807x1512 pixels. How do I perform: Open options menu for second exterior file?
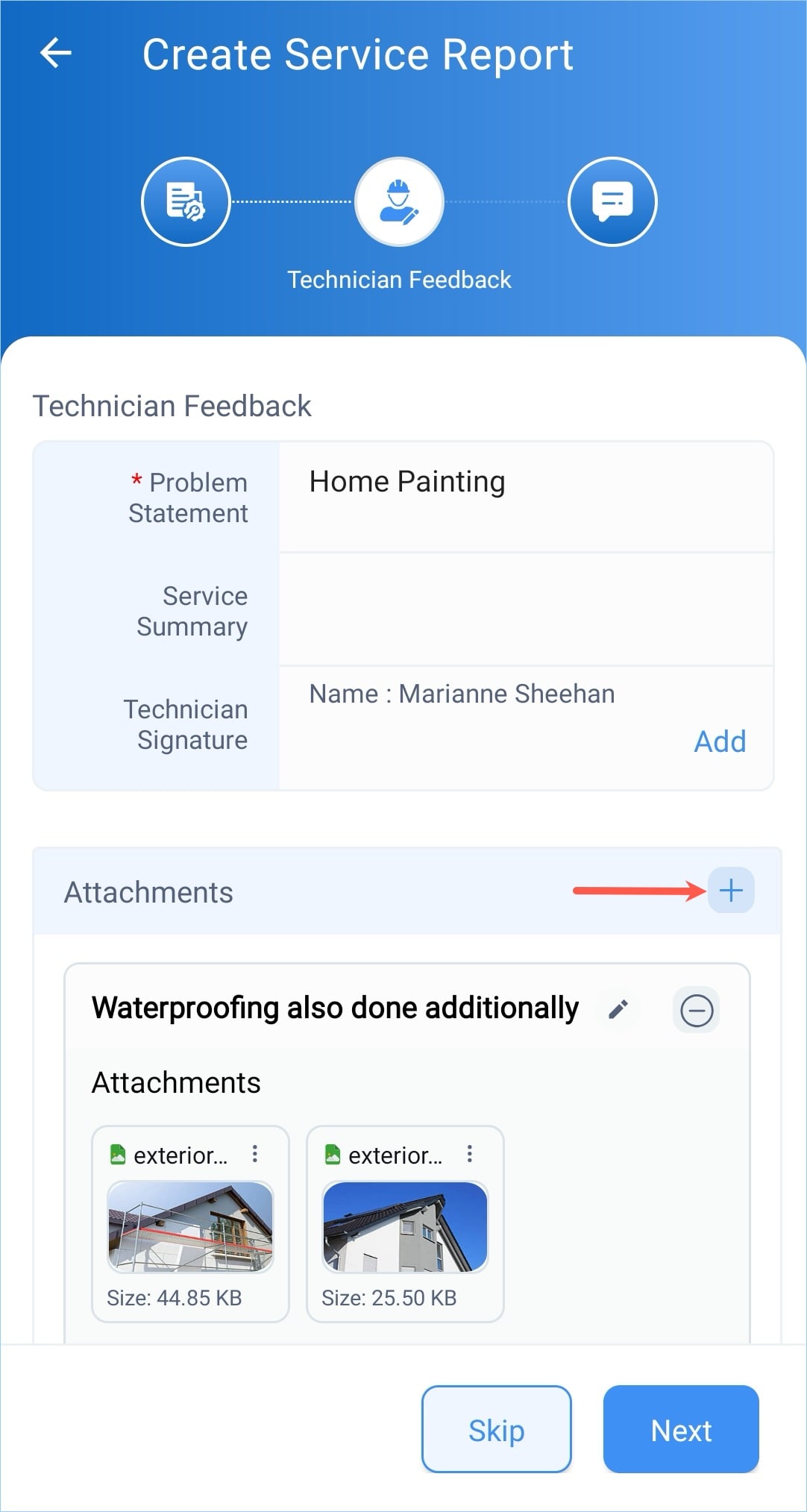pyautogui.click(x=469, y=1154)
